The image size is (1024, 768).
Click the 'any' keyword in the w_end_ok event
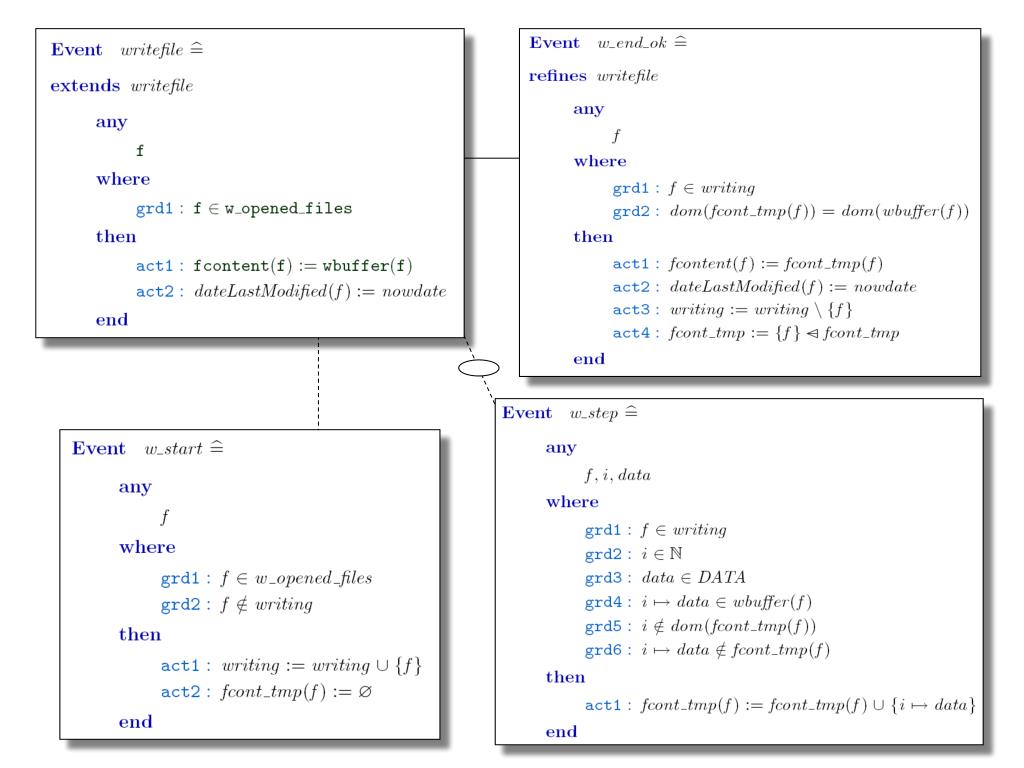pos(588,109)
